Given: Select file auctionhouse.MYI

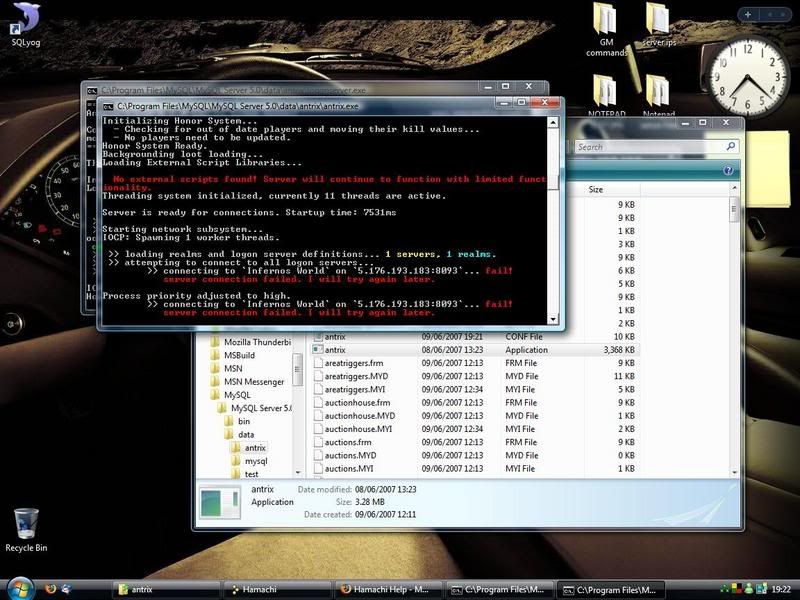Looking at the screenshot, I should pos(359,429).
